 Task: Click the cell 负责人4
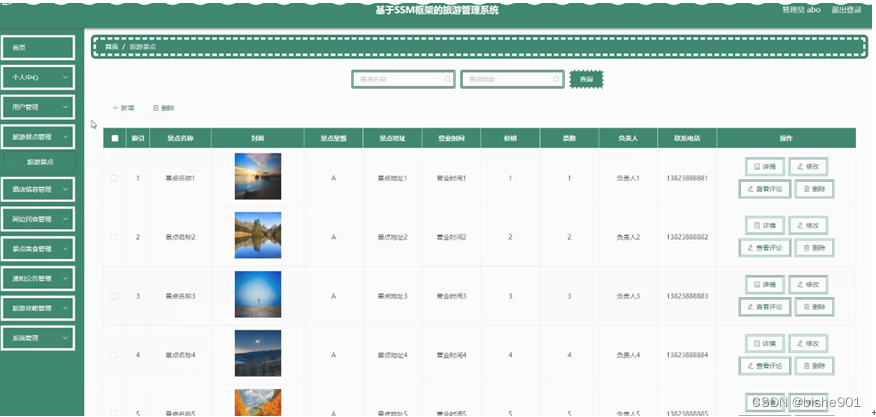[628, 355]
